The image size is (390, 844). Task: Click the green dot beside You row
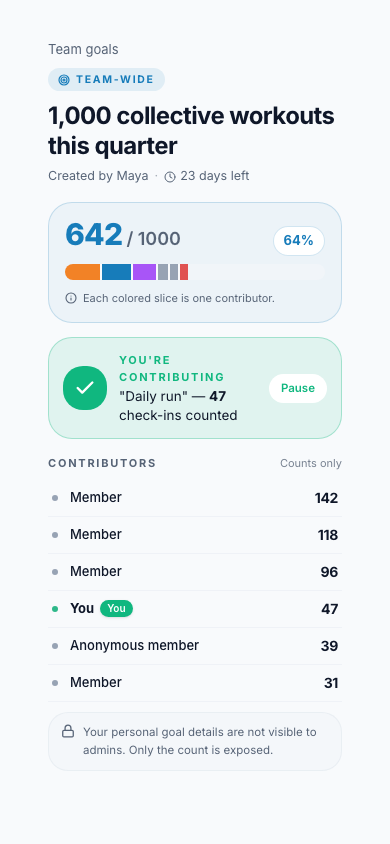coord(55,609)
